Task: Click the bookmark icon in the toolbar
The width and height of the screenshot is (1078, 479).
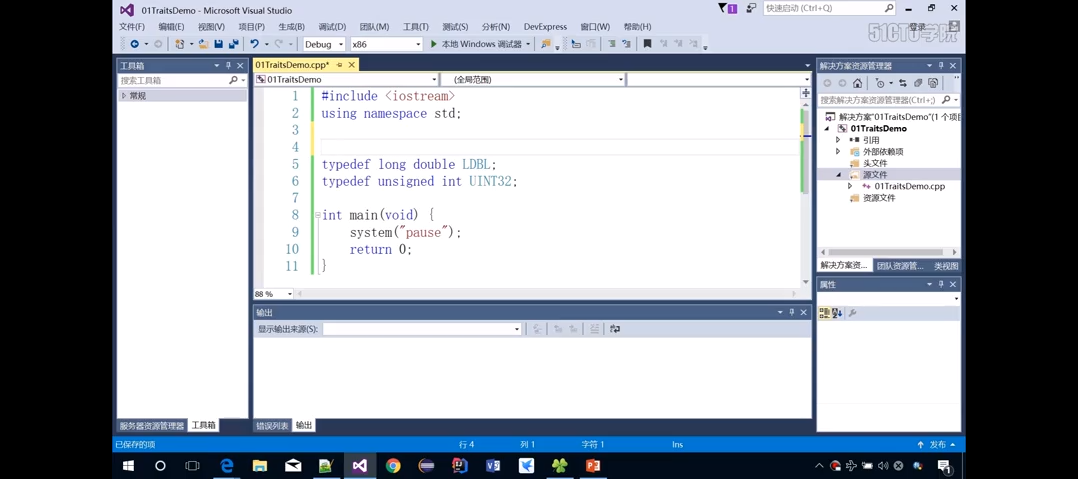Action: [647, 44]
